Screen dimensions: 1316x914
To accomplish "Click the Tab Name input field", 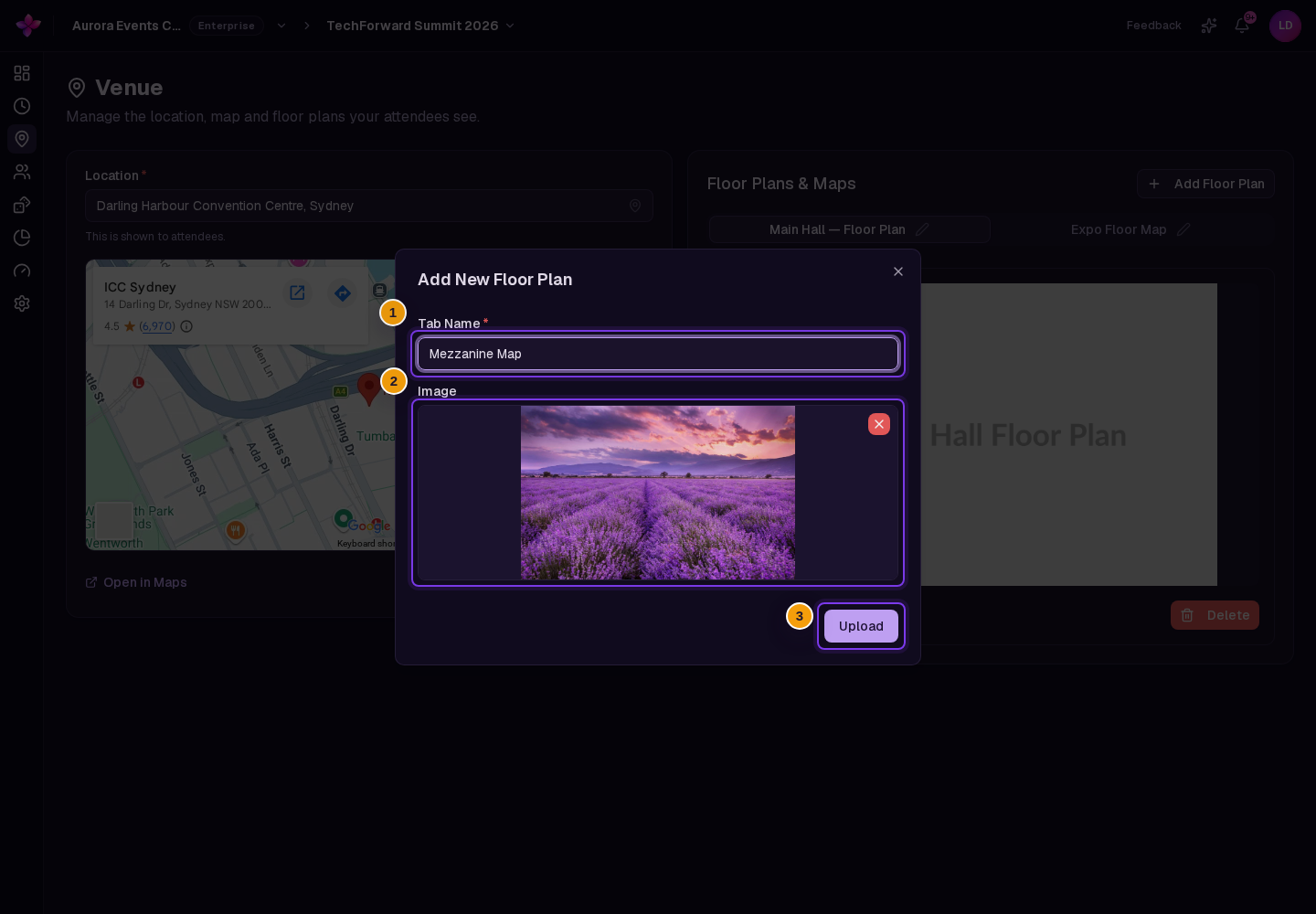I will click(658, 354).
